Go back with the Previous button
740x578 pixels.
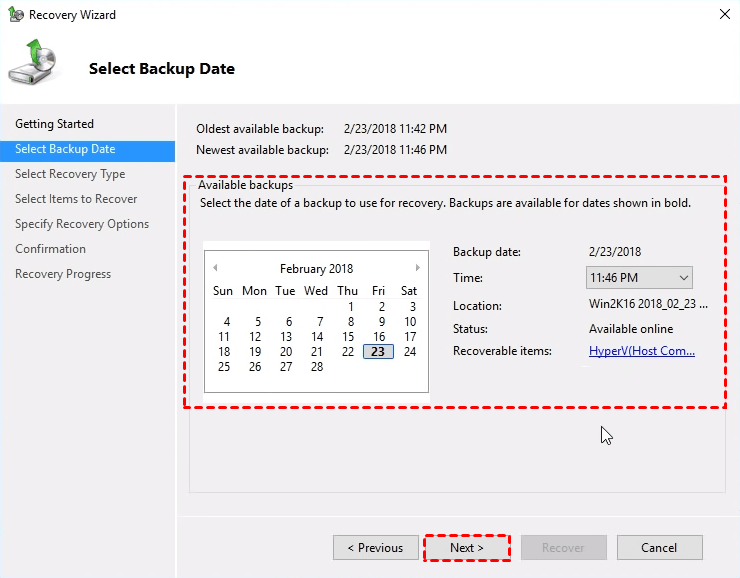tap(376, 548)
